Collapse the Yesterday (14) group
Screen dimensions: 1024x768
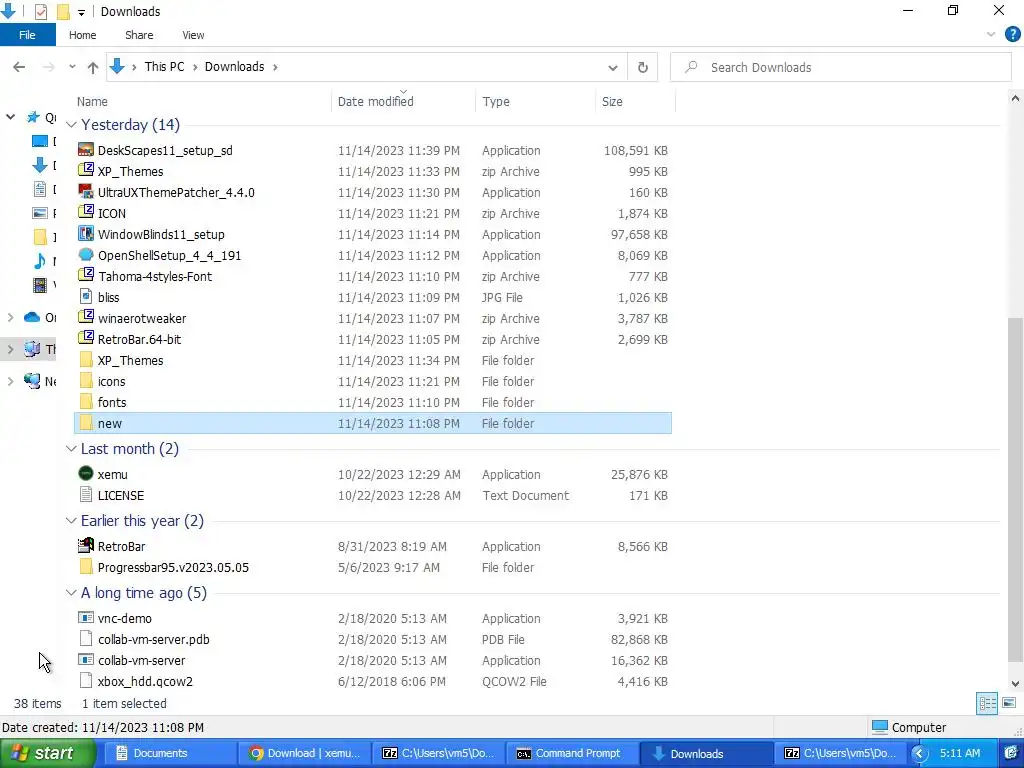pyautogui.click(x=71, y=125)
